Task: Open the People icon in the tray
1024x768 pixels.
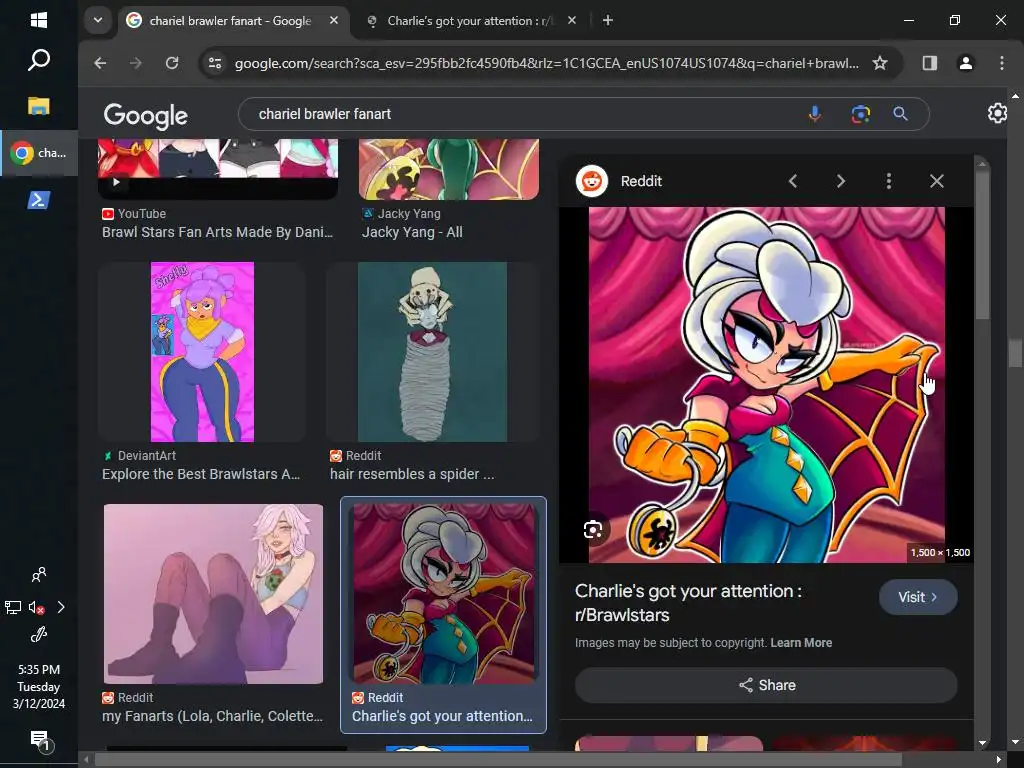Action: pyautogui.click(x=39, y=575)
